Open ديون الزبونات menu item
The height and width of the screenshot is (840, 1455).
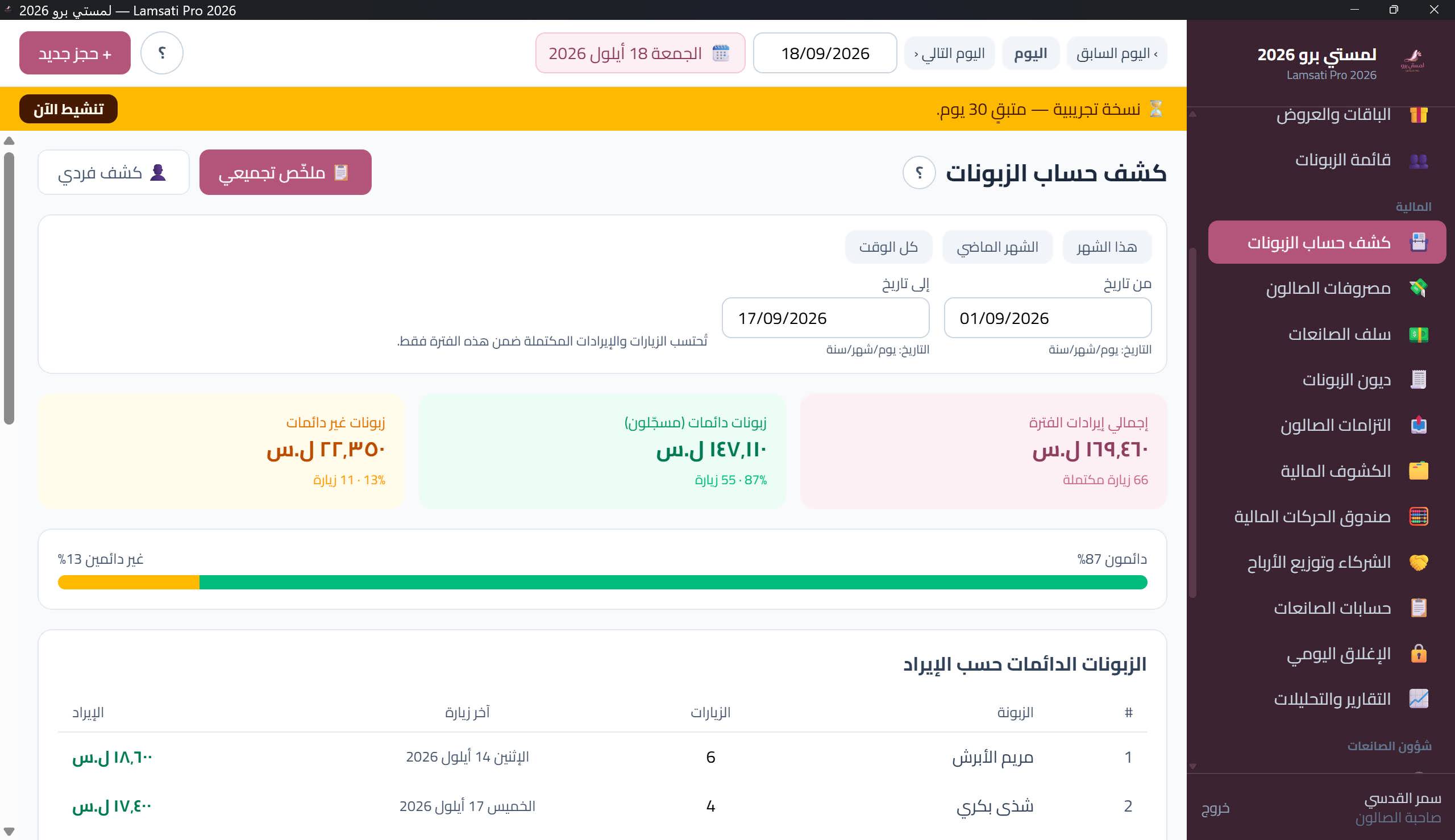[x=1327, y=380]
